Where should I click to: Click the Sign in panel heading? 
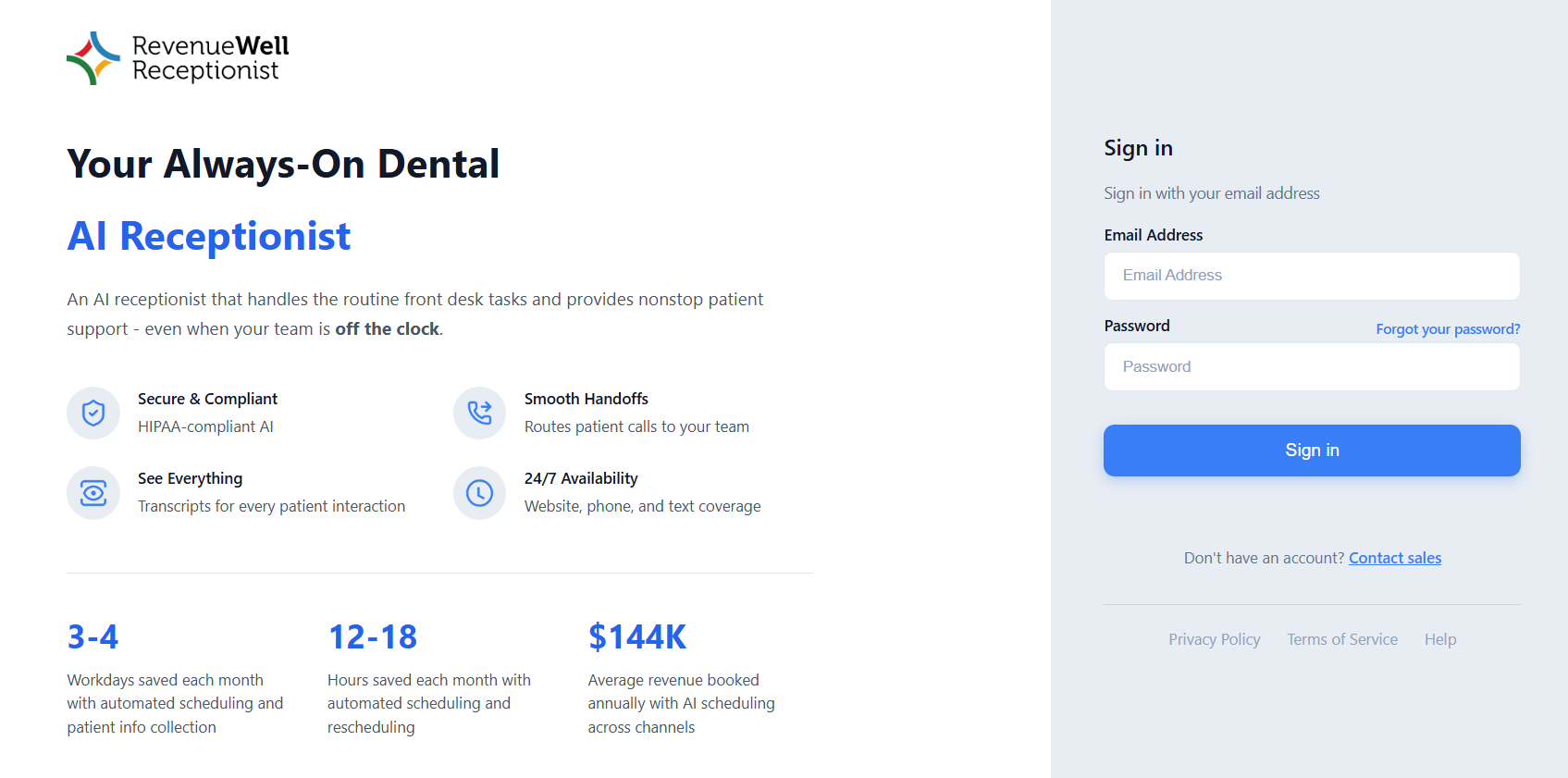(x=1138, y=148)
